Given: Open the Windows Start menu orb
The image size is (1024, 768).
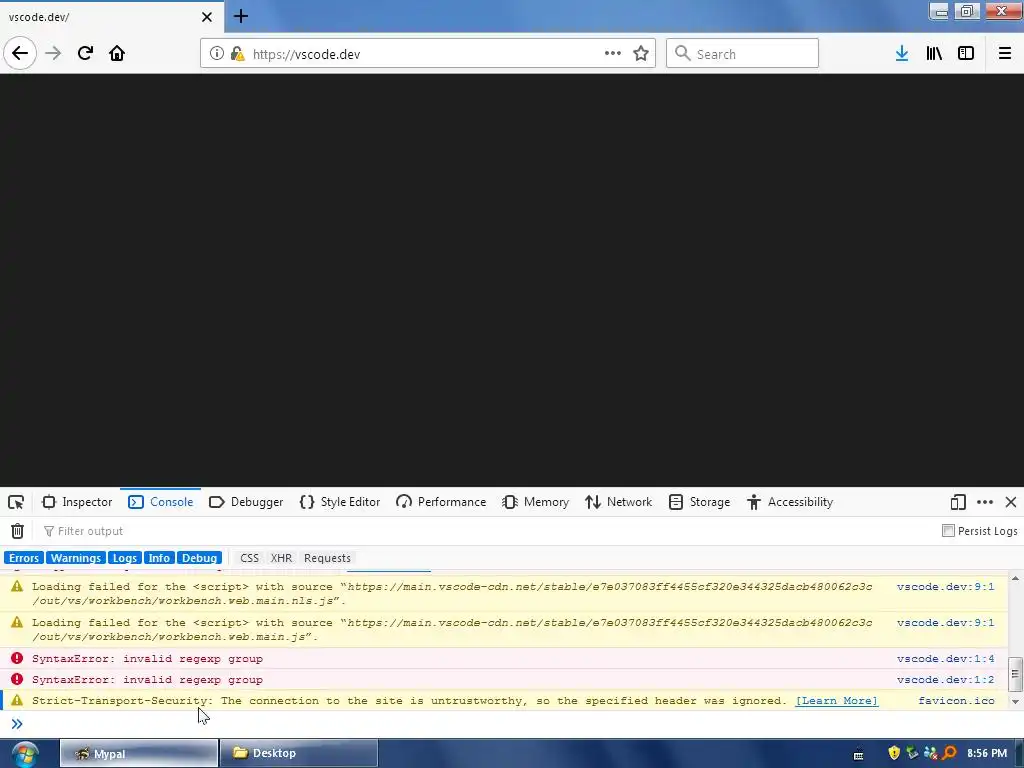Looking at the screenshot, I should 24,754.
